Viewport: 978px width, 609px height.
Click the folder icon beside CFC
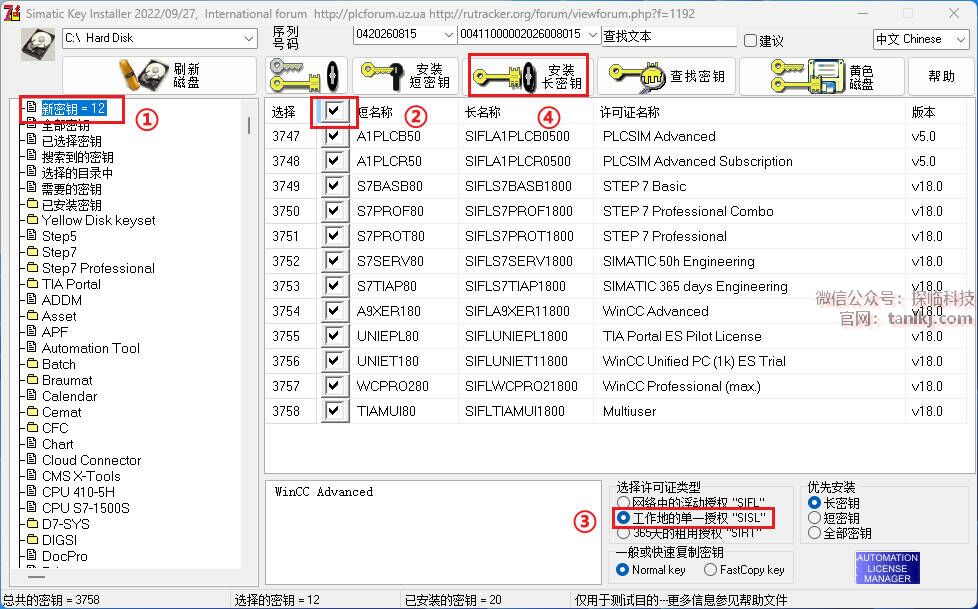click(x=32, y=427)
